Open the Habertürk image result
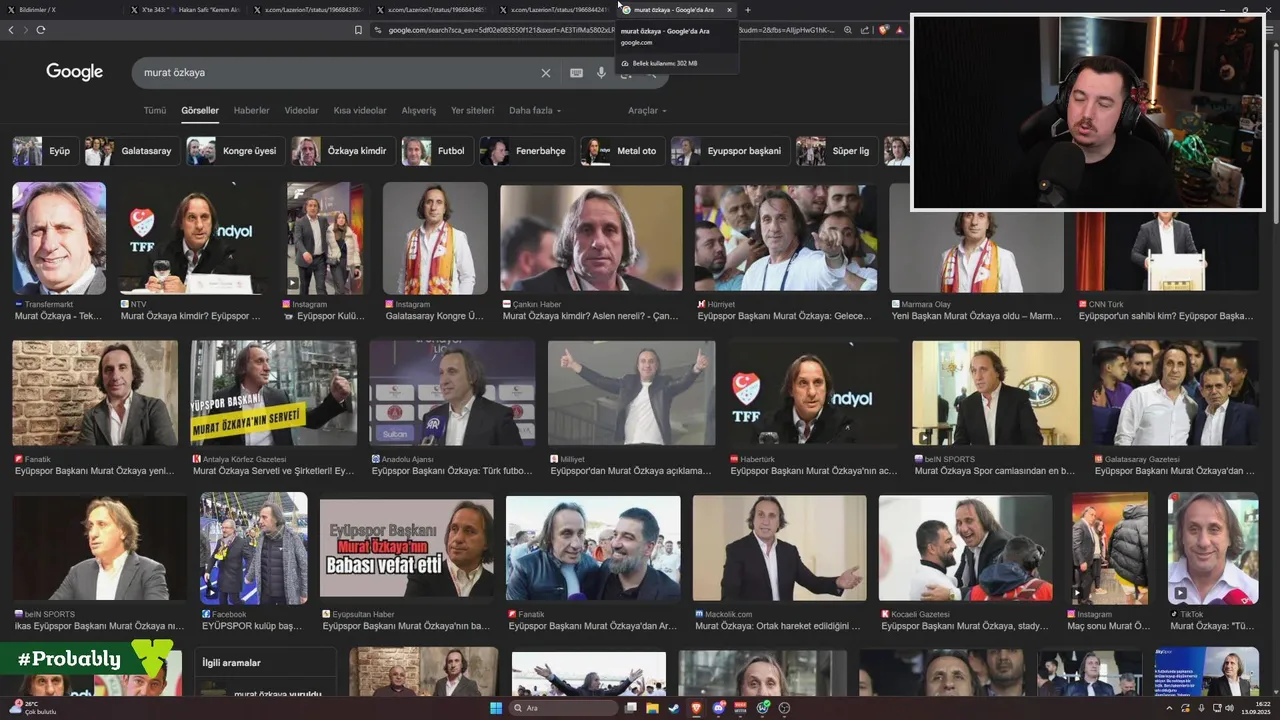The image size is (1280, 720). (x=813, y=393)
